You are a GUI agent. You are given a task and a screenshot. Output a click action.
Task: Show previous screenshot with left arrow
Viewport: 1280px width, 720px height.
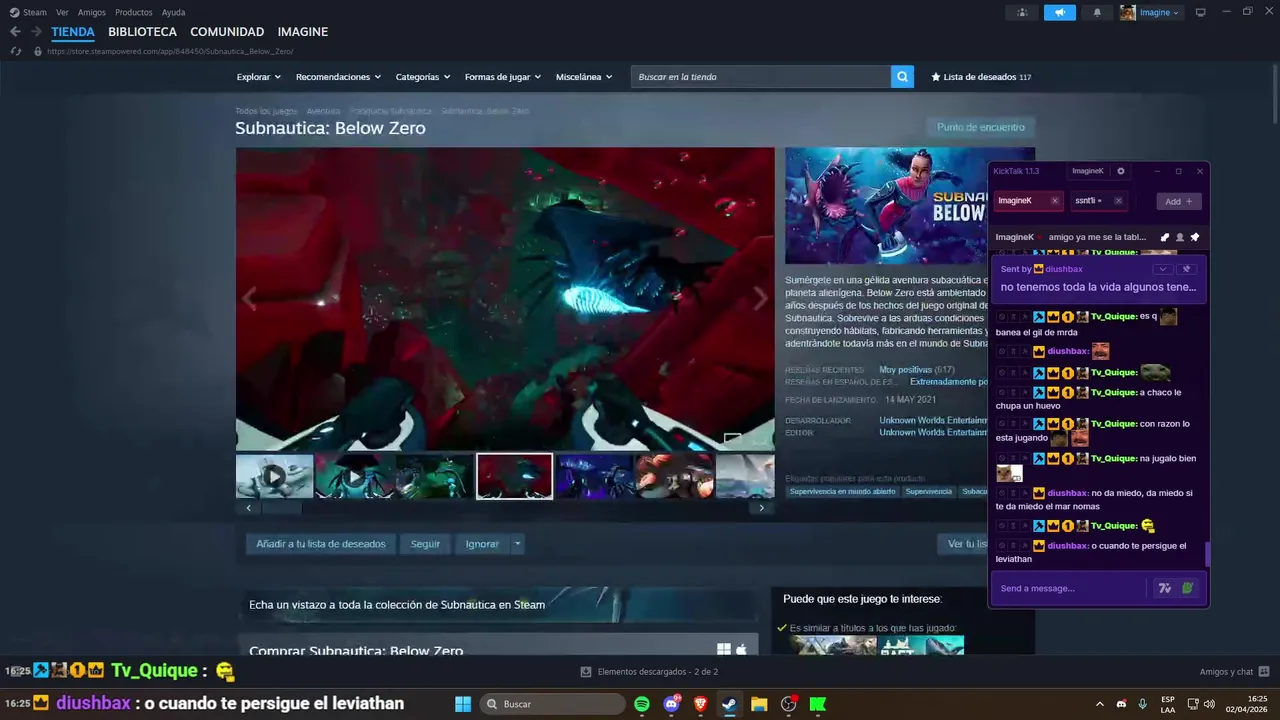249,299
